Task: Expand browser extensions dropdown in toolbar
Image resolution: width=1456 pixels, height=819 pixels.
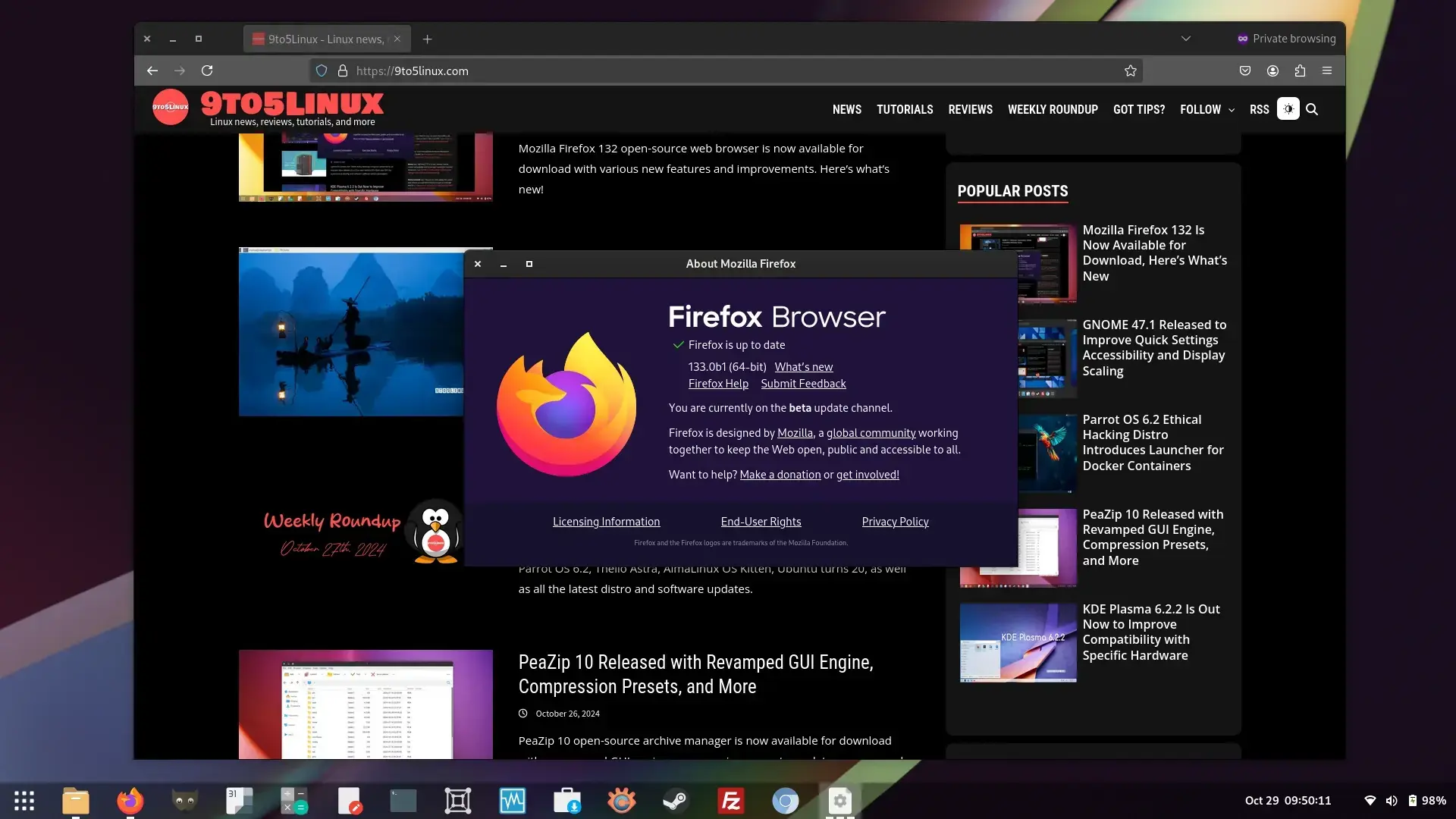Action: 1300,70
